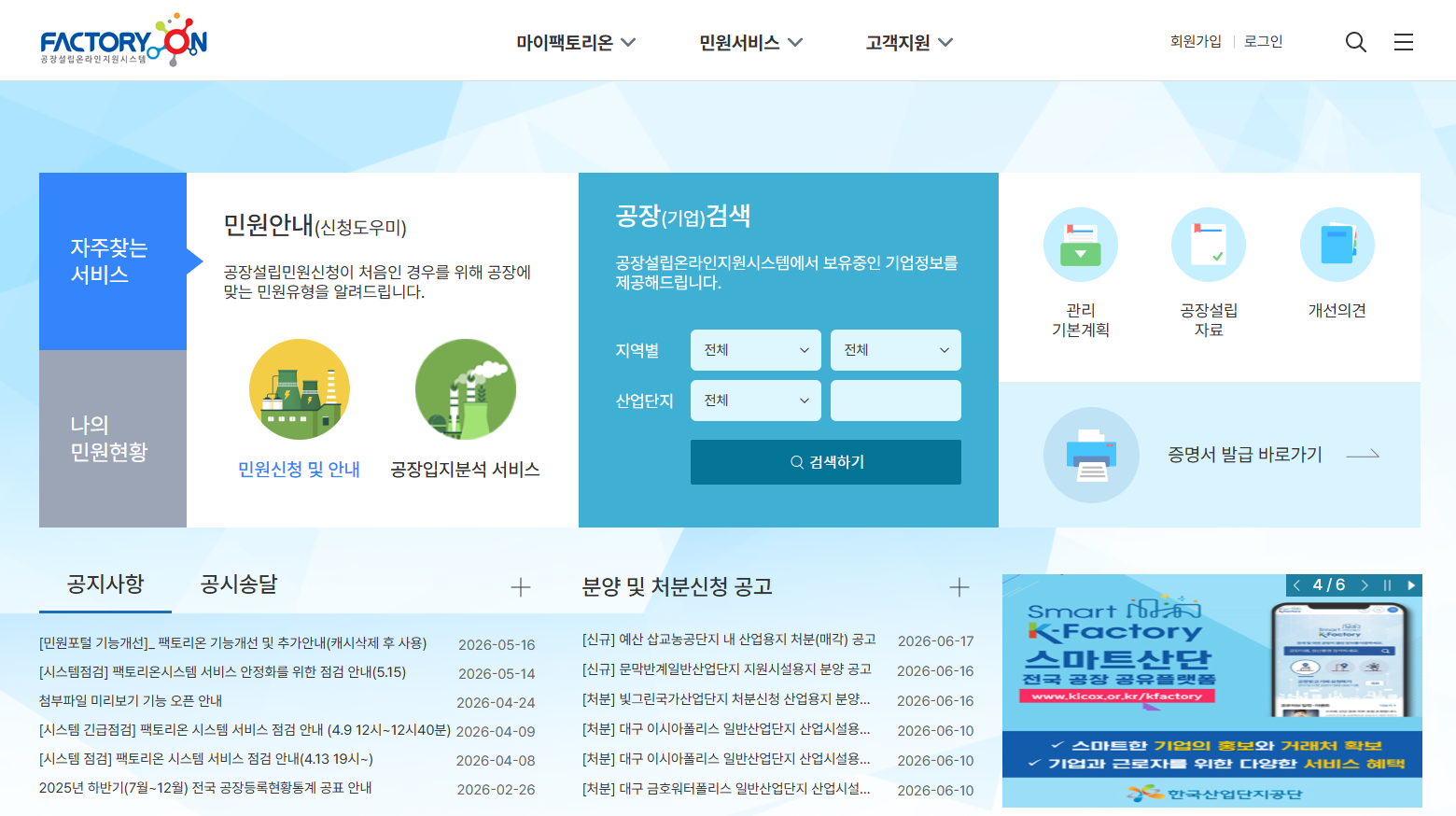The width and height of the screenshot is (1456, 816).
Task: Open the 공장입지분석 서비스 link text
Action: pyautogui.click(x=466, y=470)
